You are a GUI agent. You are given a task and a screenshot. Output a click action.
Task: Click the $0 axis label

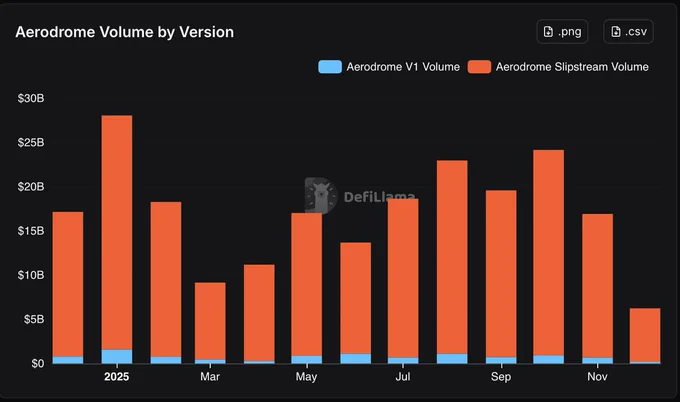(37, 363)
